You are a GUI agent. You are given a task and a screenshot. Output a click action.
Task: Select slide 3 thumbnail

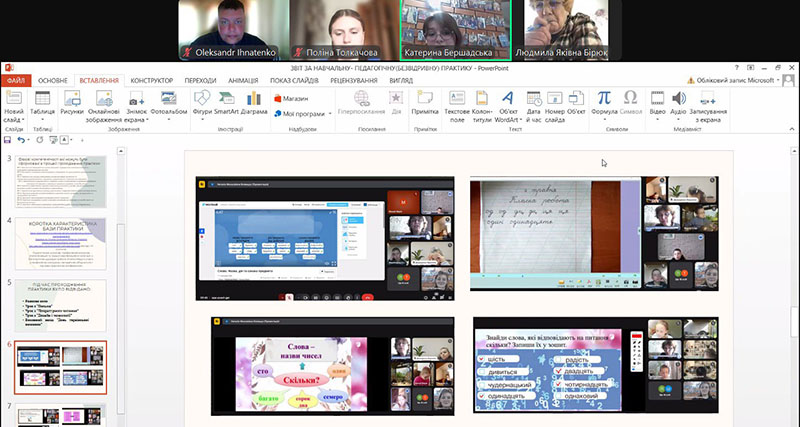click(x=61, y=182)
